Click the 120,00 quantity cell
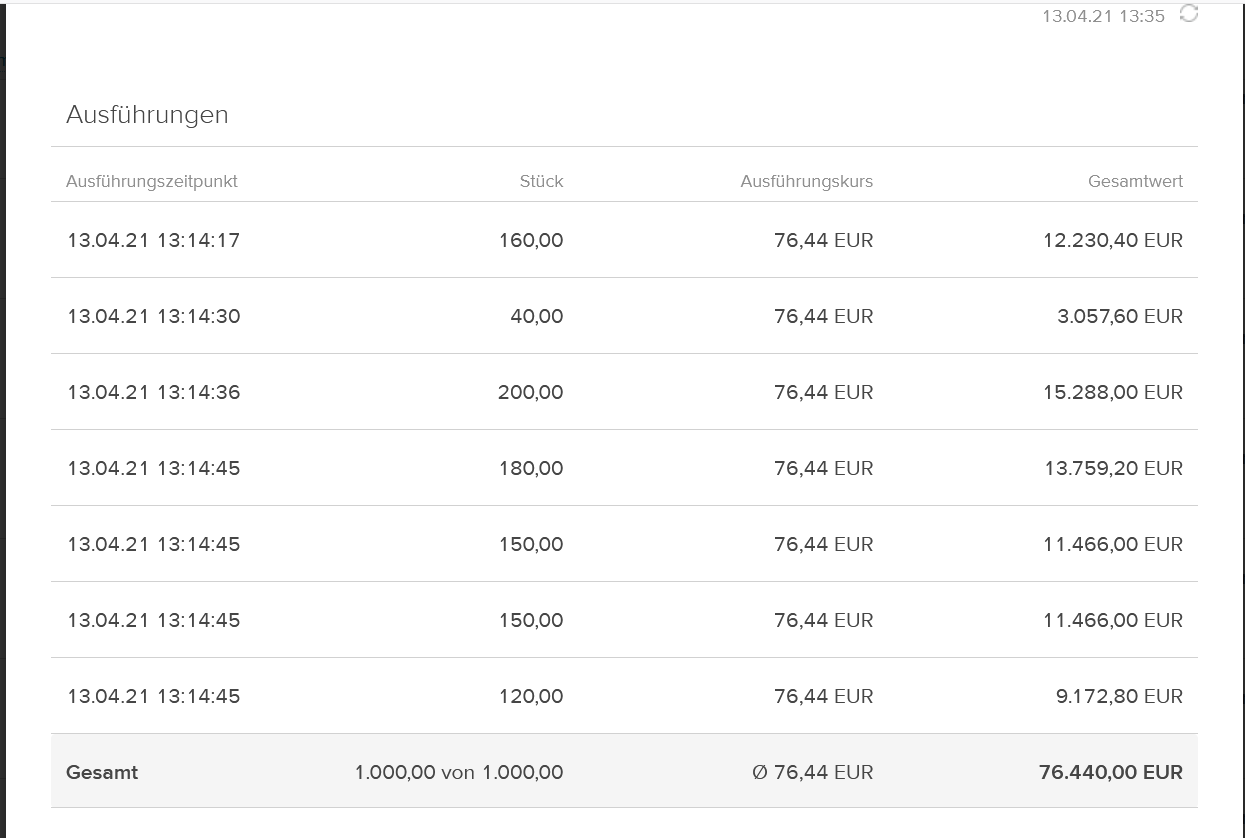The image size is (1245, 838). [531, 696]
